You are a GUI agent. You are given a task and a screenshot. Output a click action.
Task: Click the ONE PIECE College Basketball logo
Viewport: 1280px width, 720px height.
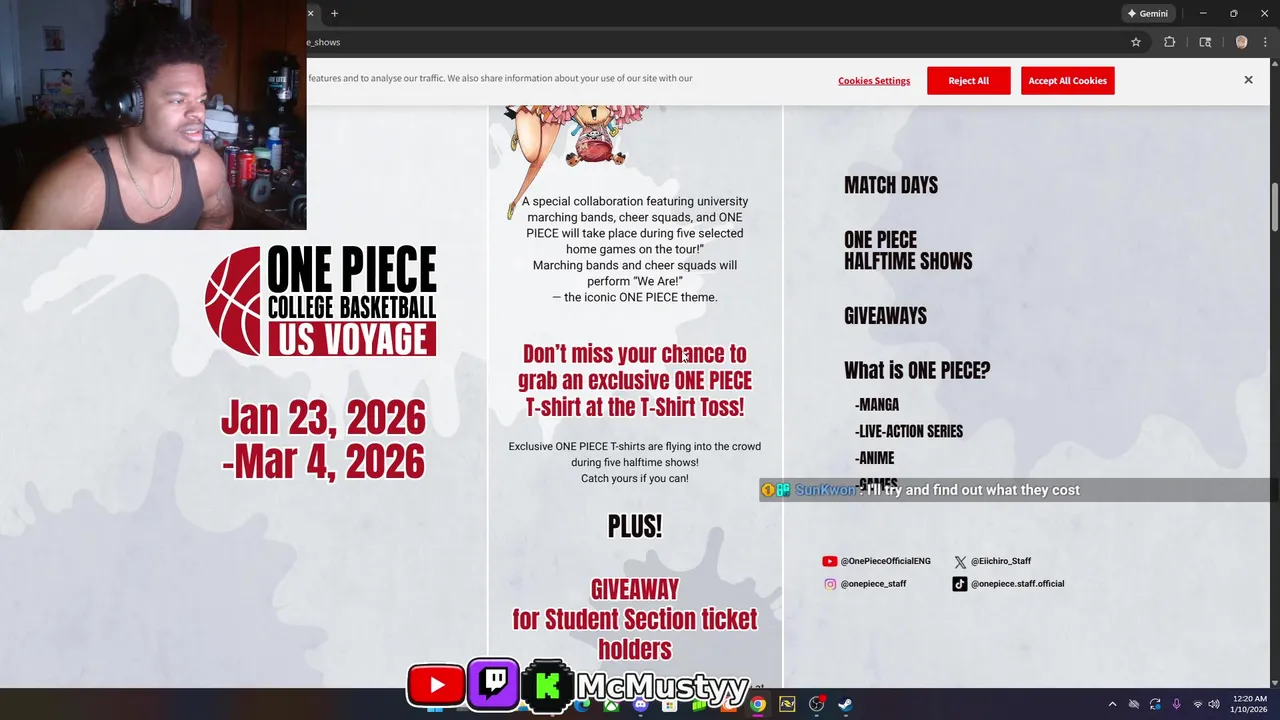coord(321,300)
